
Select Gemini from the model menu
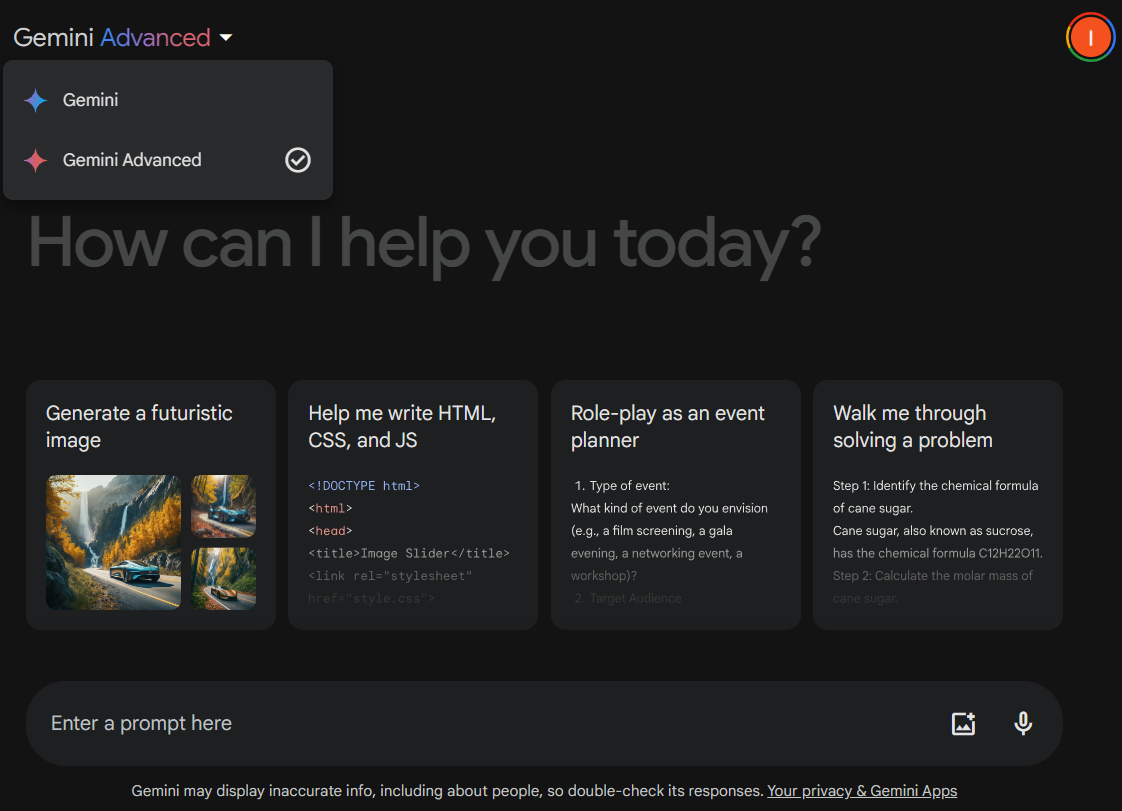click(168, 100)
